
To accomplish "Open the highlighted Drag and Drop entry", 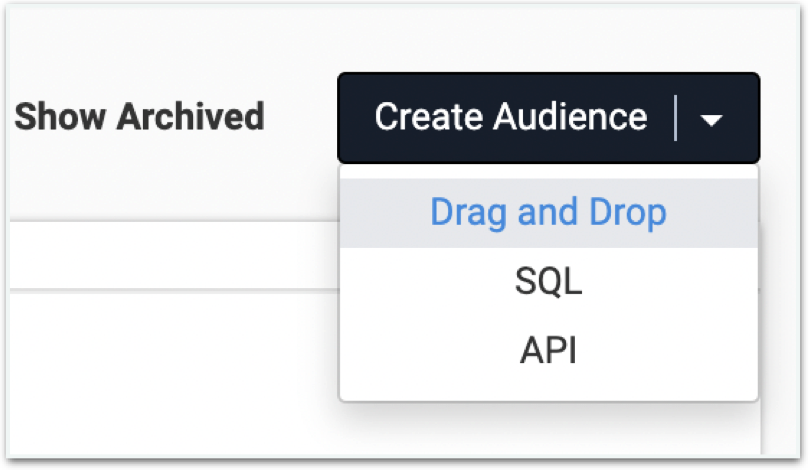I will [x=548, y=213].
